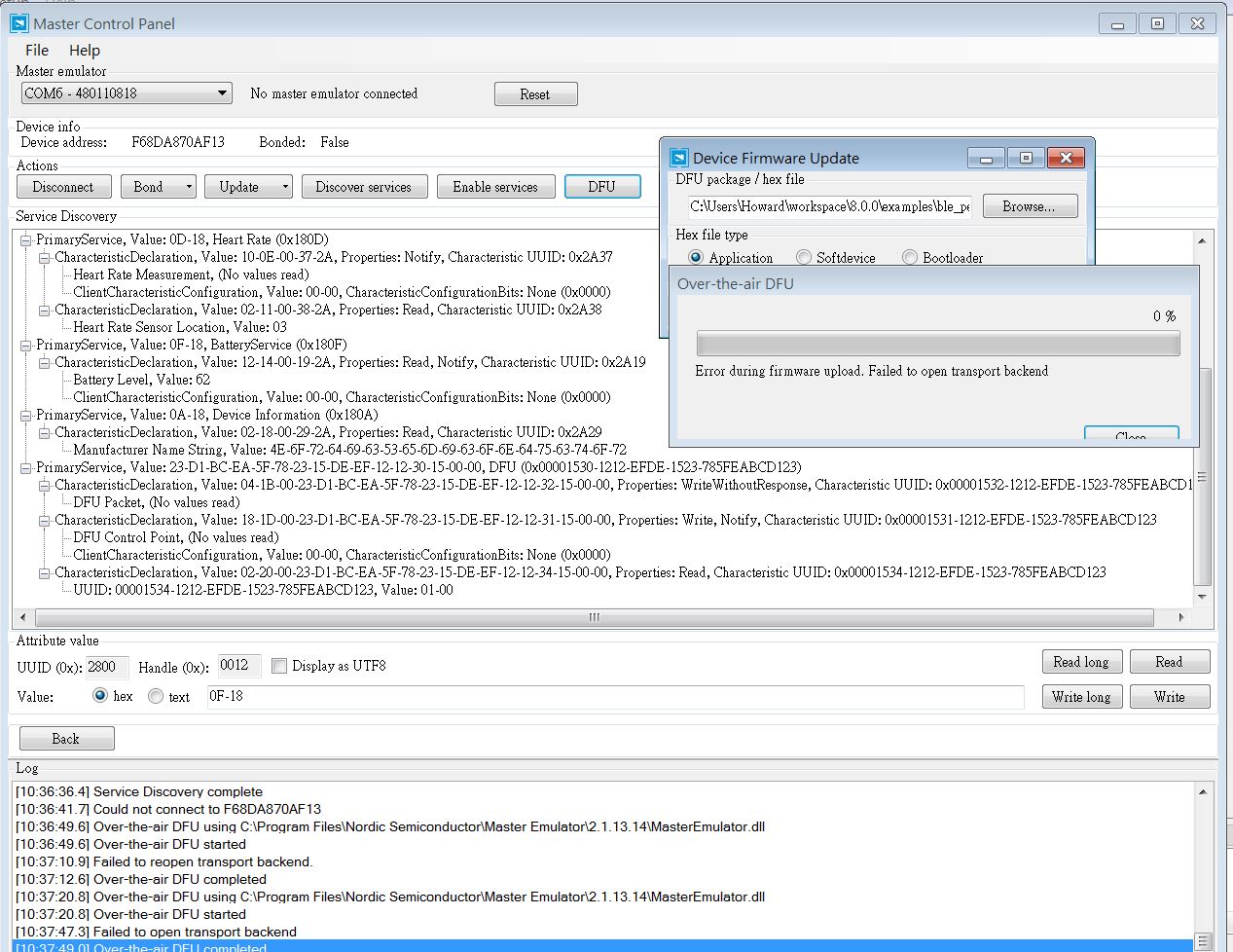Image resolution: width=1233 pixels, height=952 pixels.
Task: Enable Display as UTF8 checkbox
Action: (x=279, y=666)
